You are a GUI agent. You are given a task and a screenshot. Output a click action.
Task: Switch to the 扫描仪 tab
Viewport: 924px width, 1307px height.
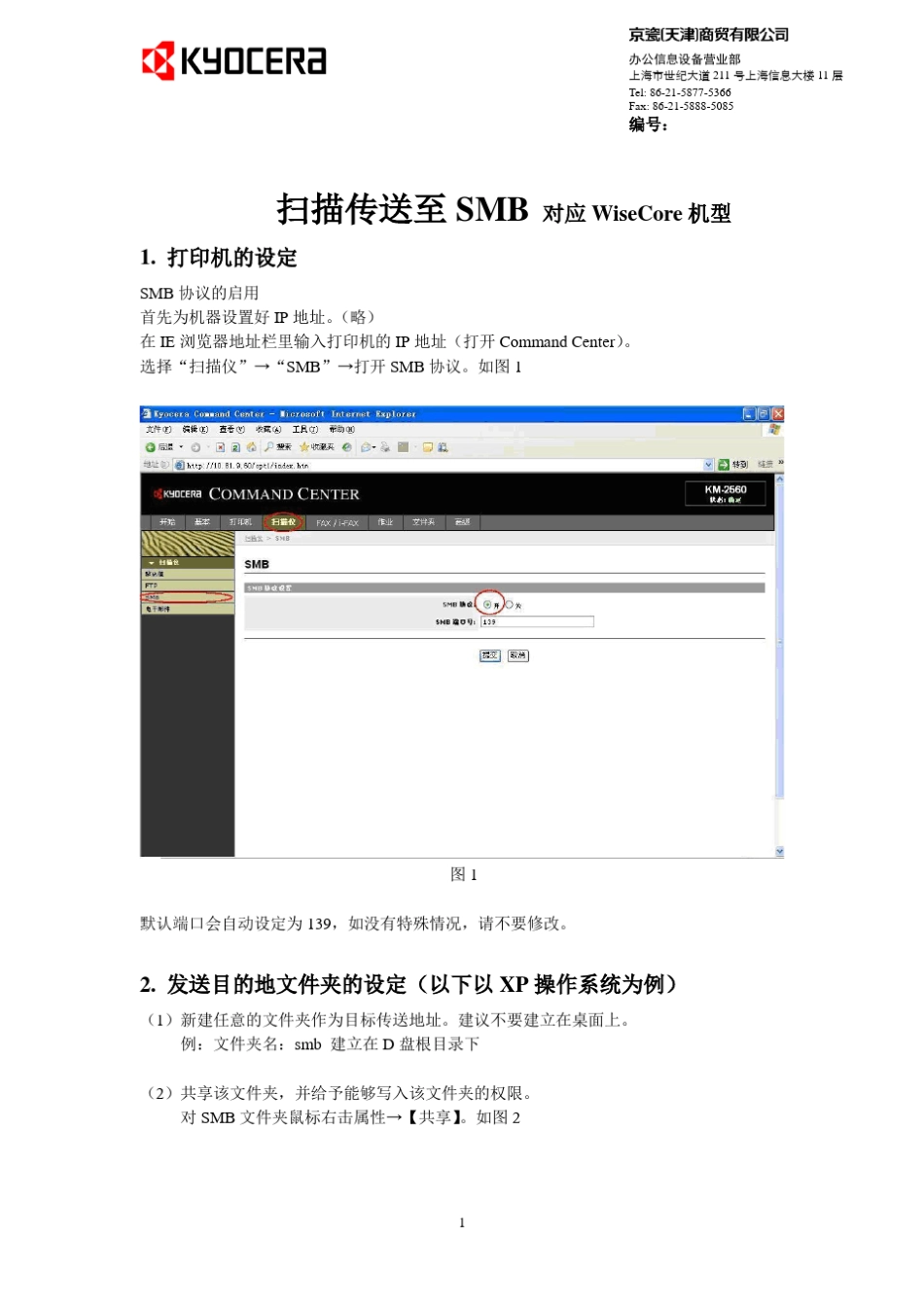coord(283,522)
